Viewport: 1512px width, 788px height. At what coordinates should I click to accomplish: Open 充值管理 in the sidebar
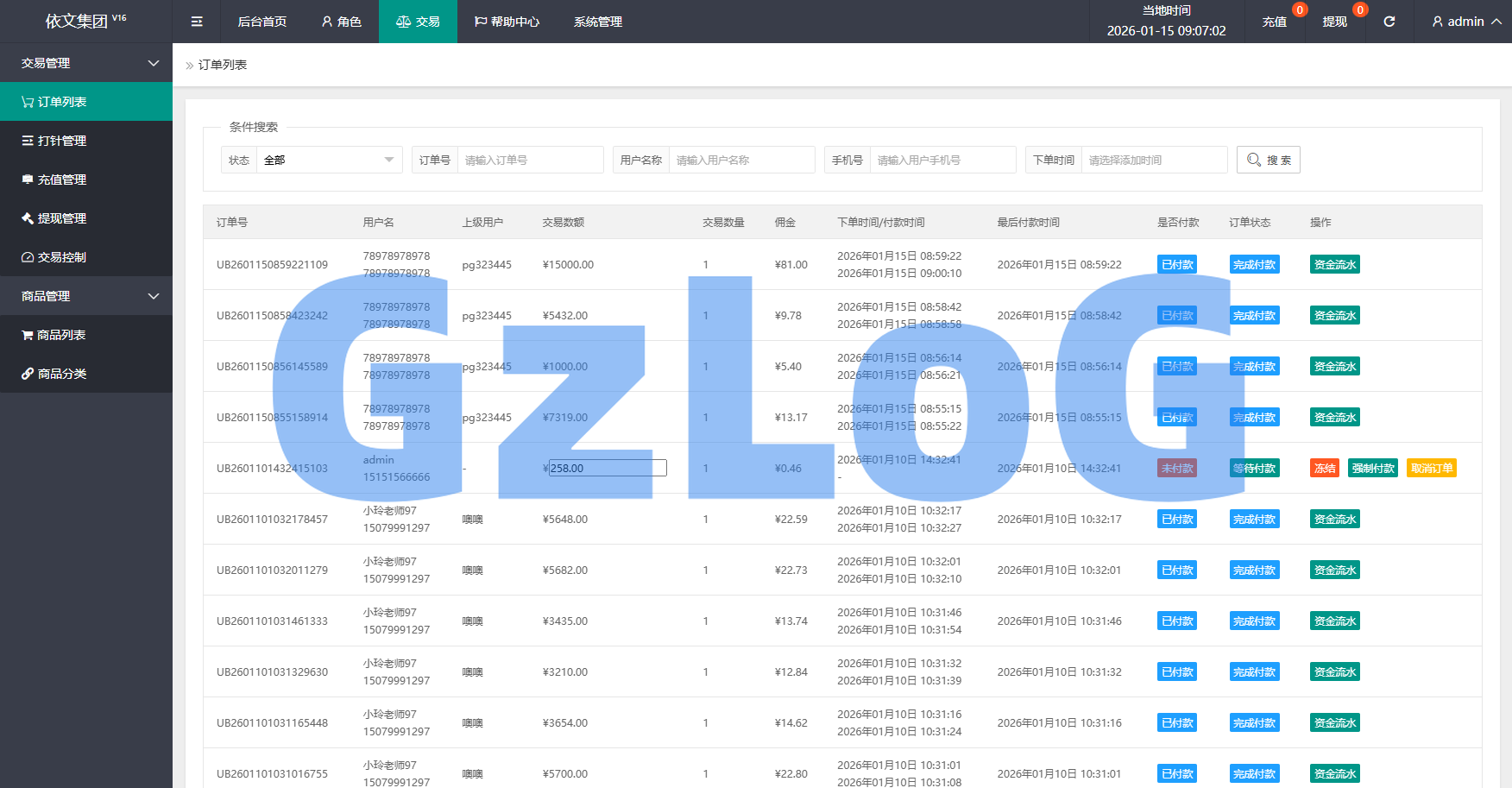(x=86, y=180)
